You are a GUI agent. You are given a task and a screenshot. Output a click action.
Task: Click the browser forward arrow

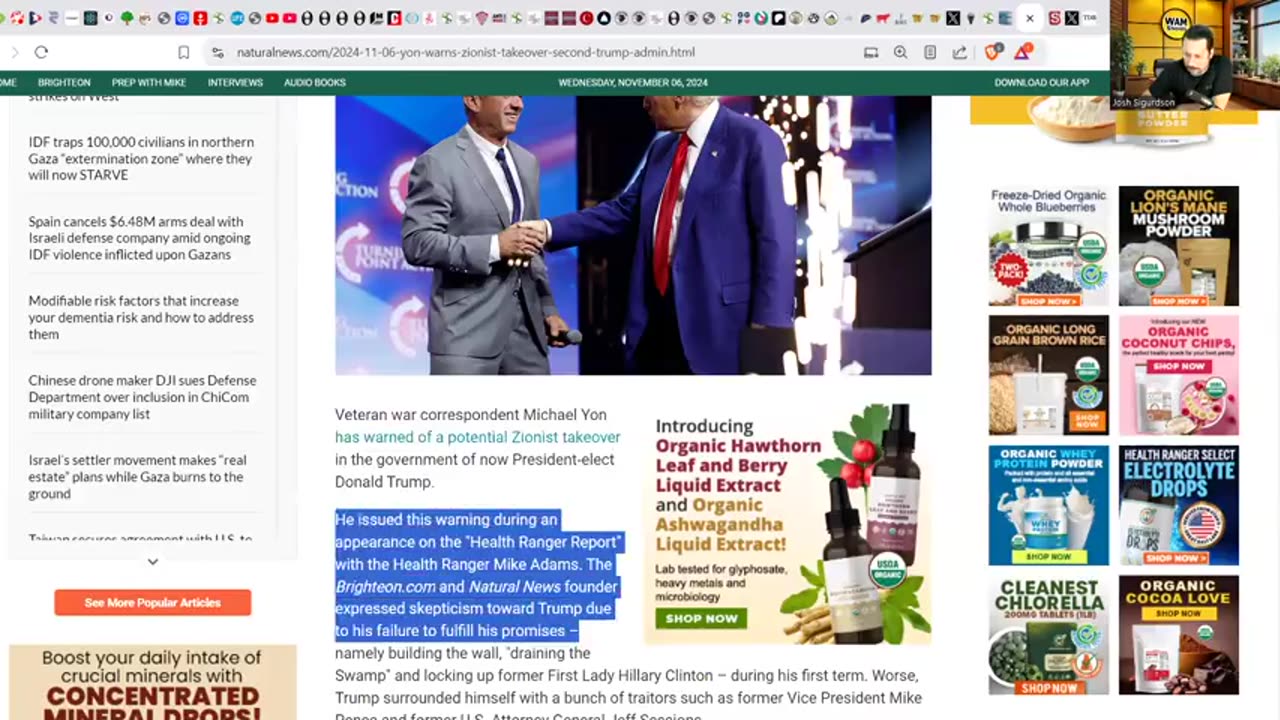pos(14,52)
